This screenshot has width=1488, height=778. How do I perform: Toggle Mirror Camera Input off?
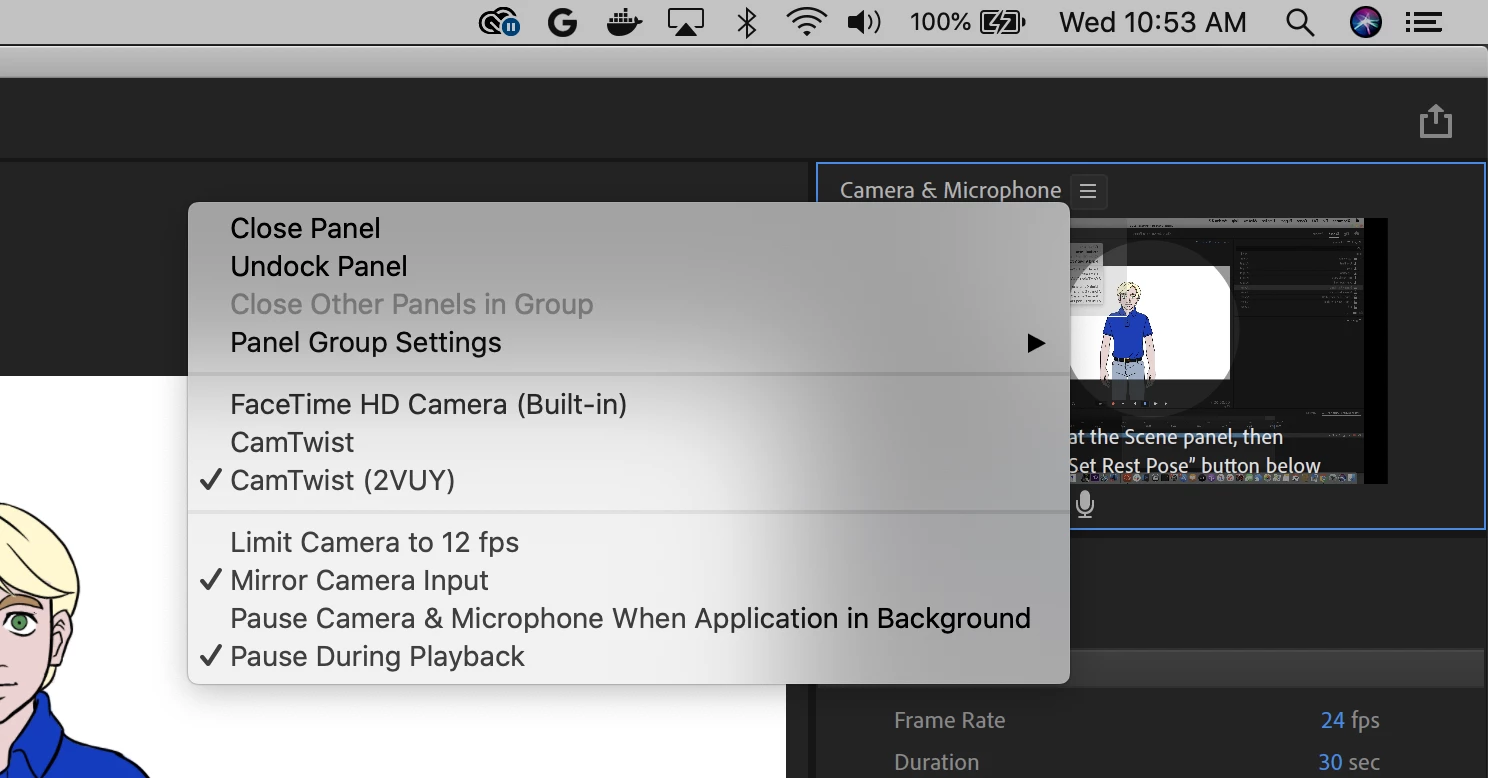[x=629, y=580]
